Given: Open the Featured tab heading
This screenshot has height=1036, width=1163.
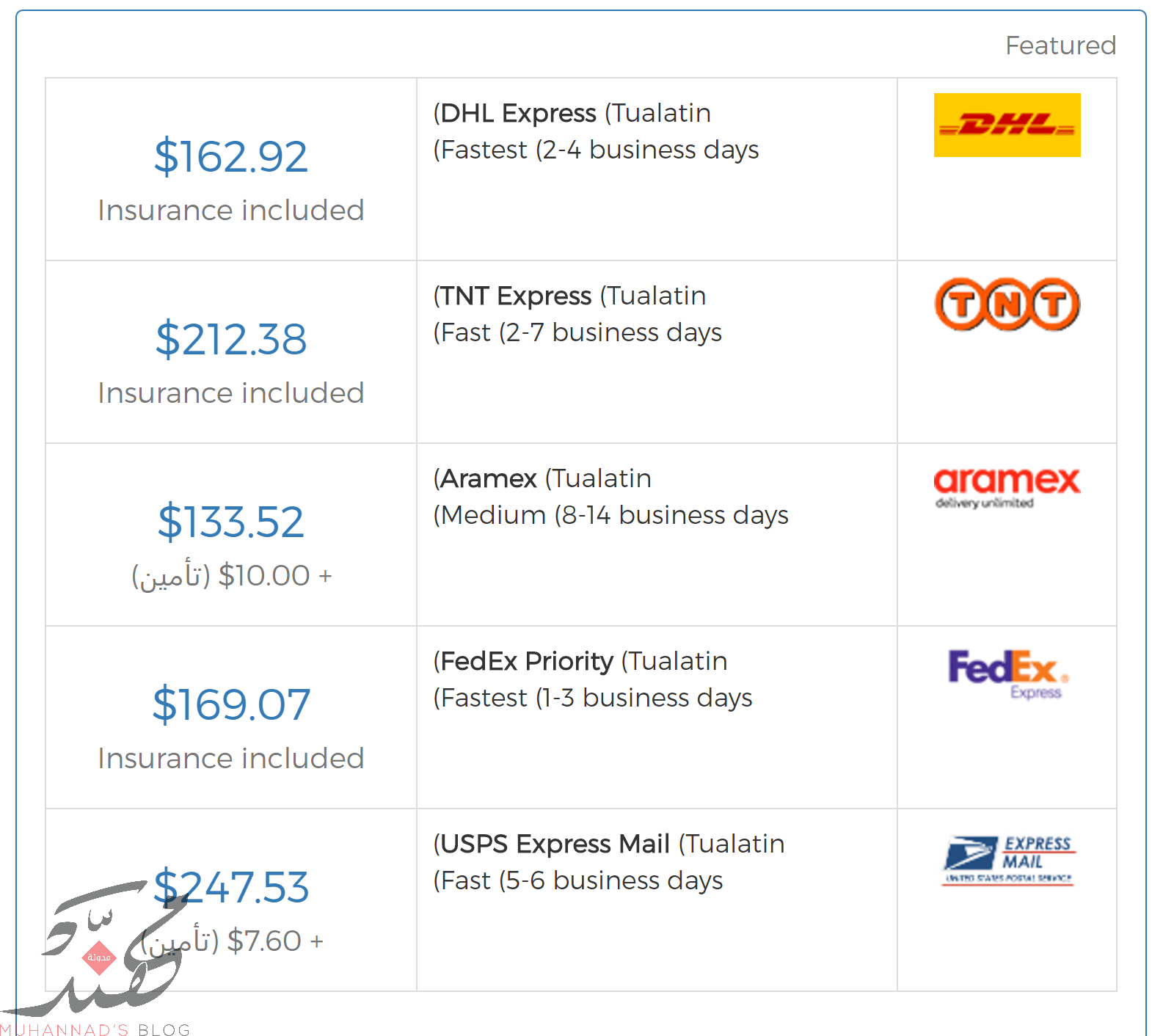Looking at the screenshot, I should 1060,45.
